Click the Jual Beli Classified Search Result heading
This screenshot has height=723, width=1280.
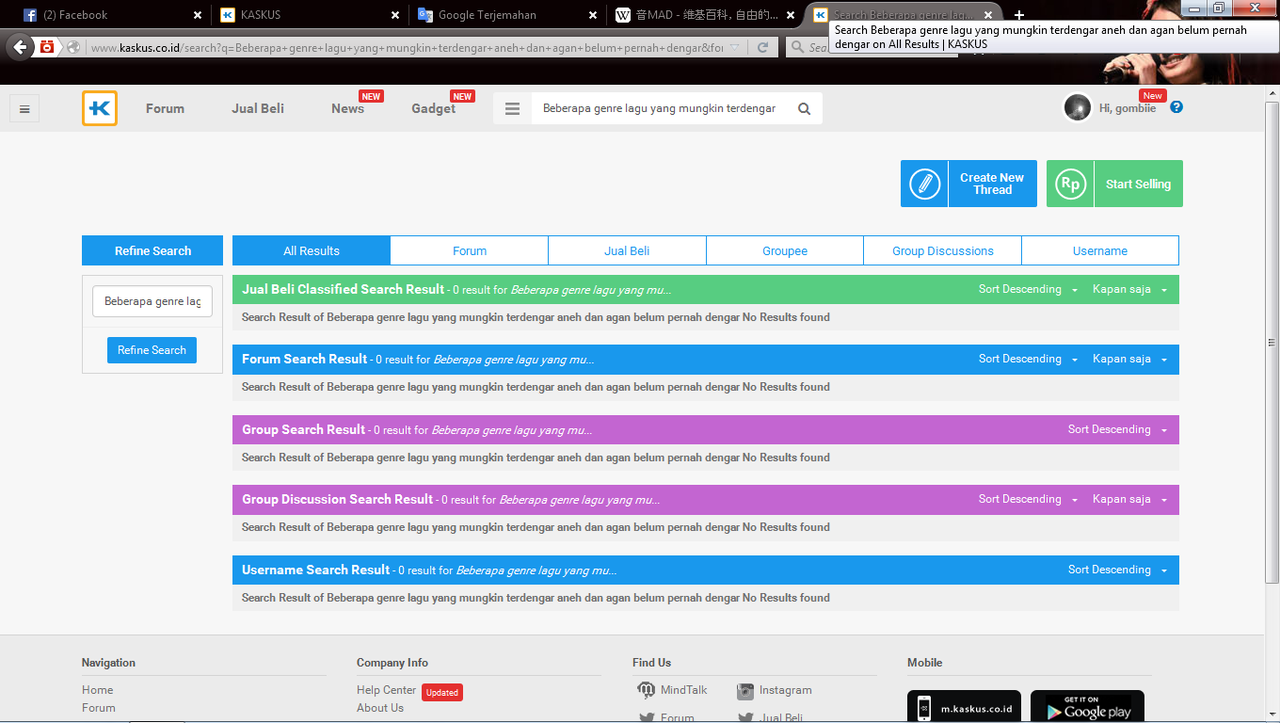343,289
